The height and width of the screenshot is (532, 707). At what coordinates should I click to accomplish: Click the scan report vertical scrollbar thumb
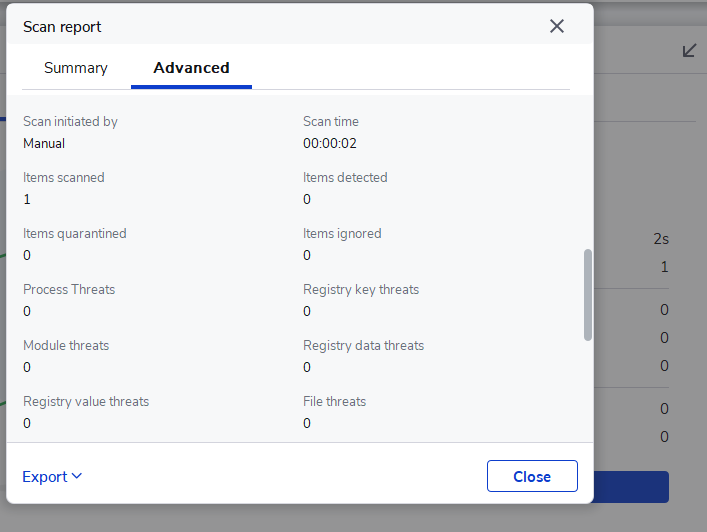click(588, 294)
